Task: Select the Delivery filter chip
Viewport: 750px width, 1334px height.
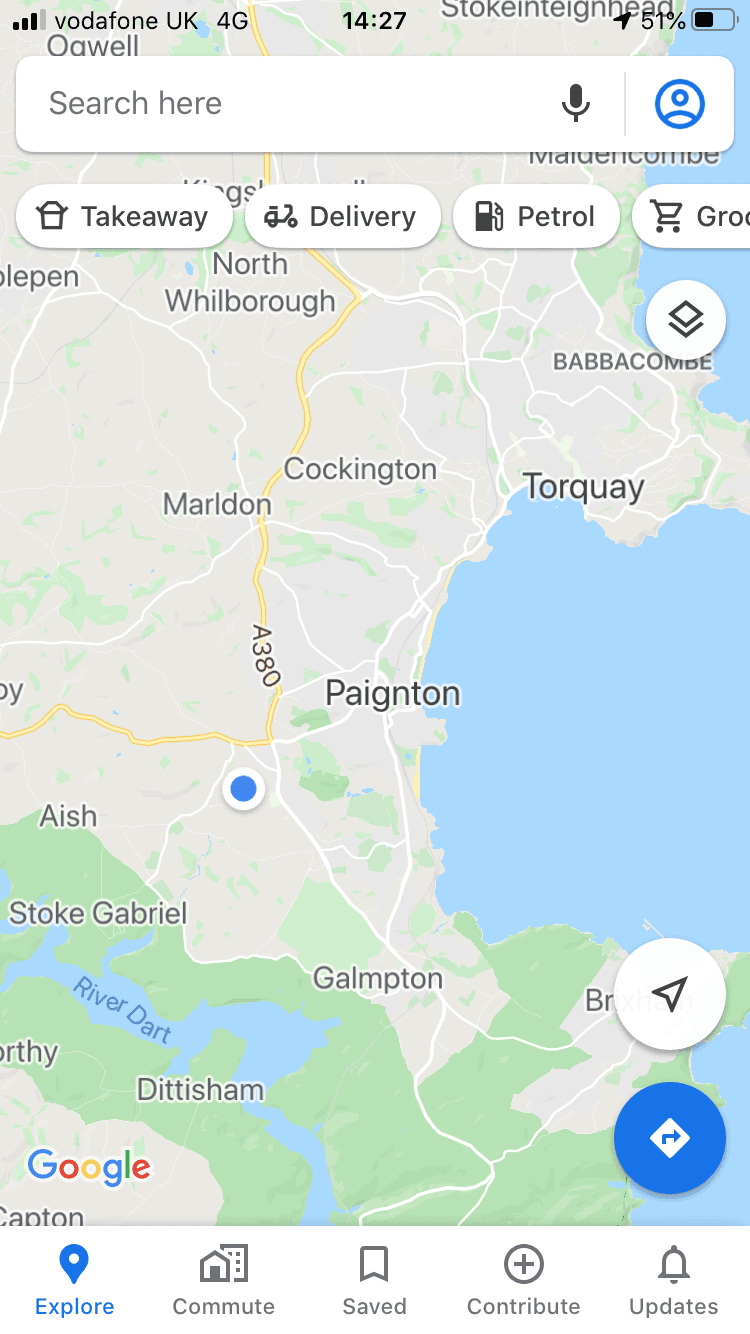Action: tap(342, 216)
